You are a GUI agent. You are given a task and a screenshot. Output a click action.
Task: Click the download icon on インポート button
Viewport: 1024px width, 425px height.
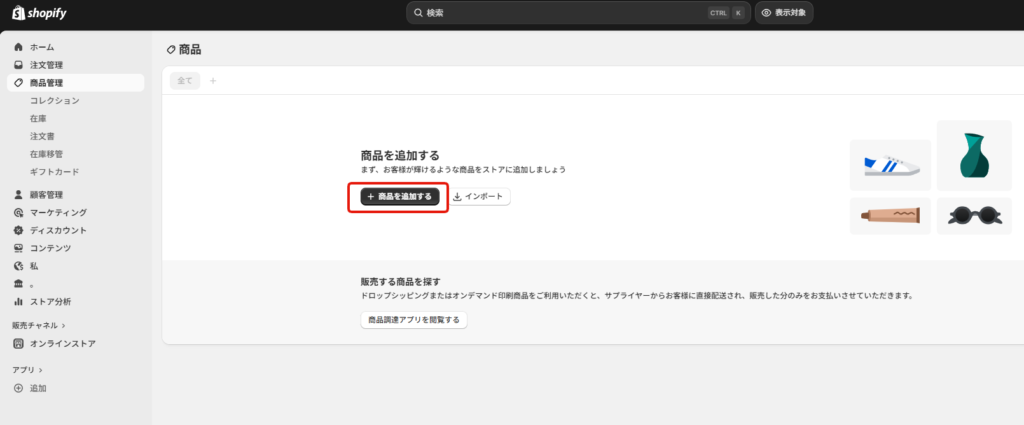(x=457, y=197)
